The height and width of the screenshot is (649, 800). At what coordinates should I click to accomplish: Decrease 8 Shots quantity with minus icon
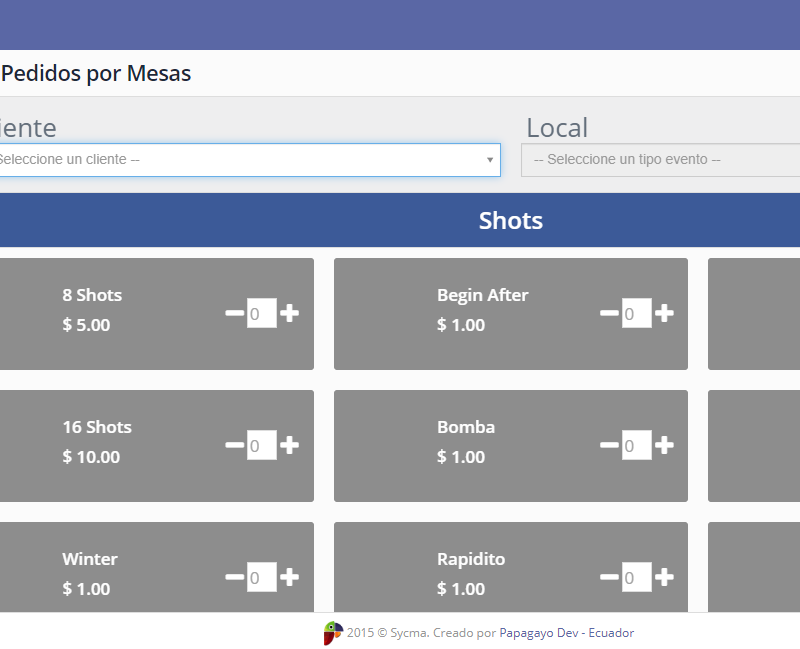pyautogui.click(x=234, y=313)
